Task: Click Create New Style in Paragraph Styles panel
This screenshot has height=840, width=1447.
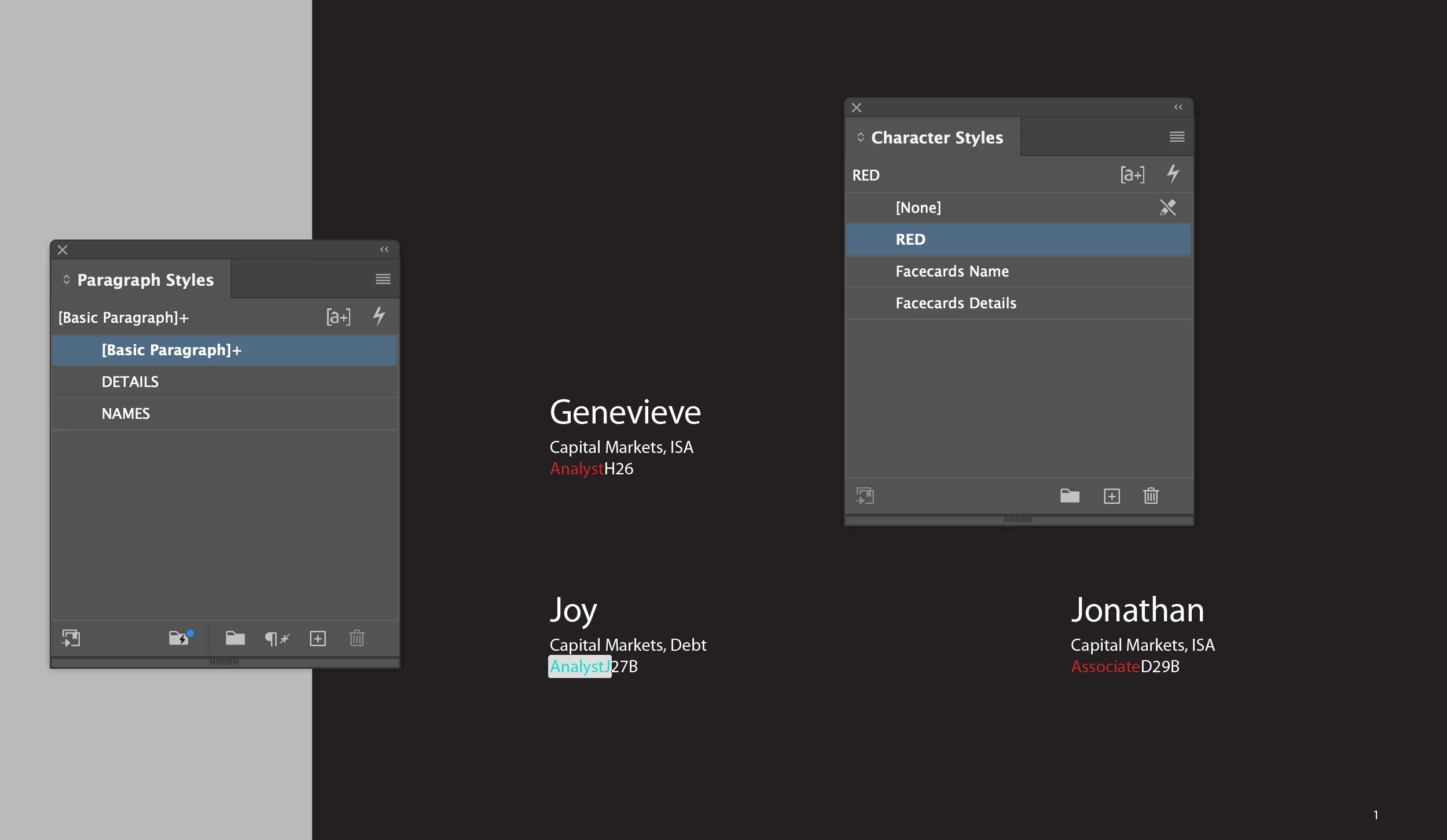Action: (318, 639)
